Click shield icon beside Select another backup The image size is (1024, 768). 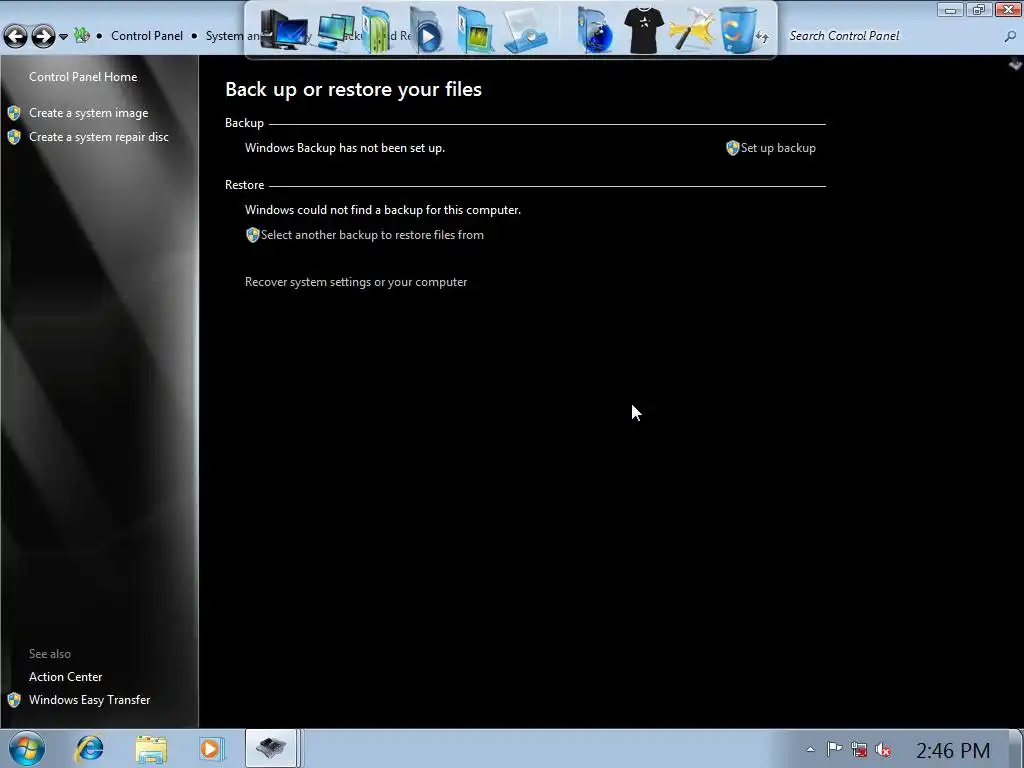pyautogui.click(x=253, y=235)
